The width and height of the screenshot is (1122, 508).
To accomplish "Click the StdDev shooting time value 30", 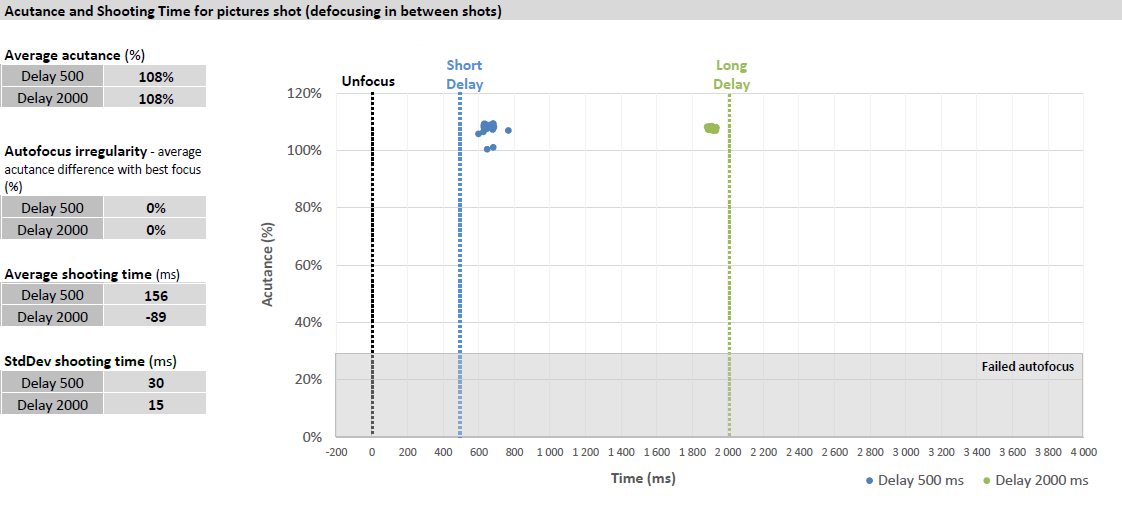I will click(155, 383).
